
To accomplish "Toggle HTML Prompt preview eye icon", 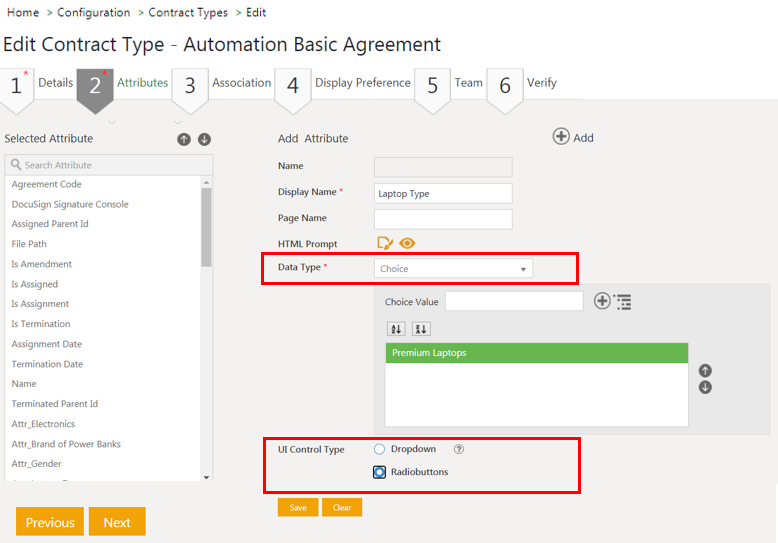I will pyautogui.click(x=407, y=243).
